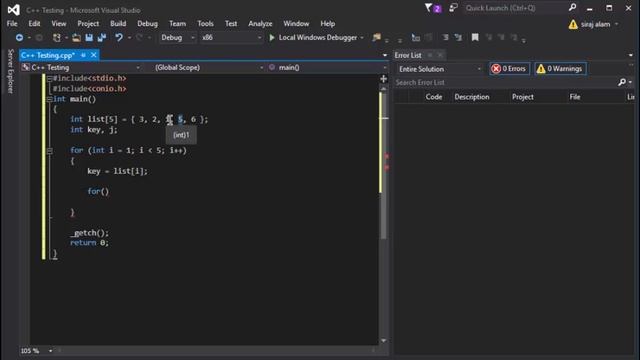
Task: Click the Decrease Indent toolbar icon
Action: pos(446,38)
